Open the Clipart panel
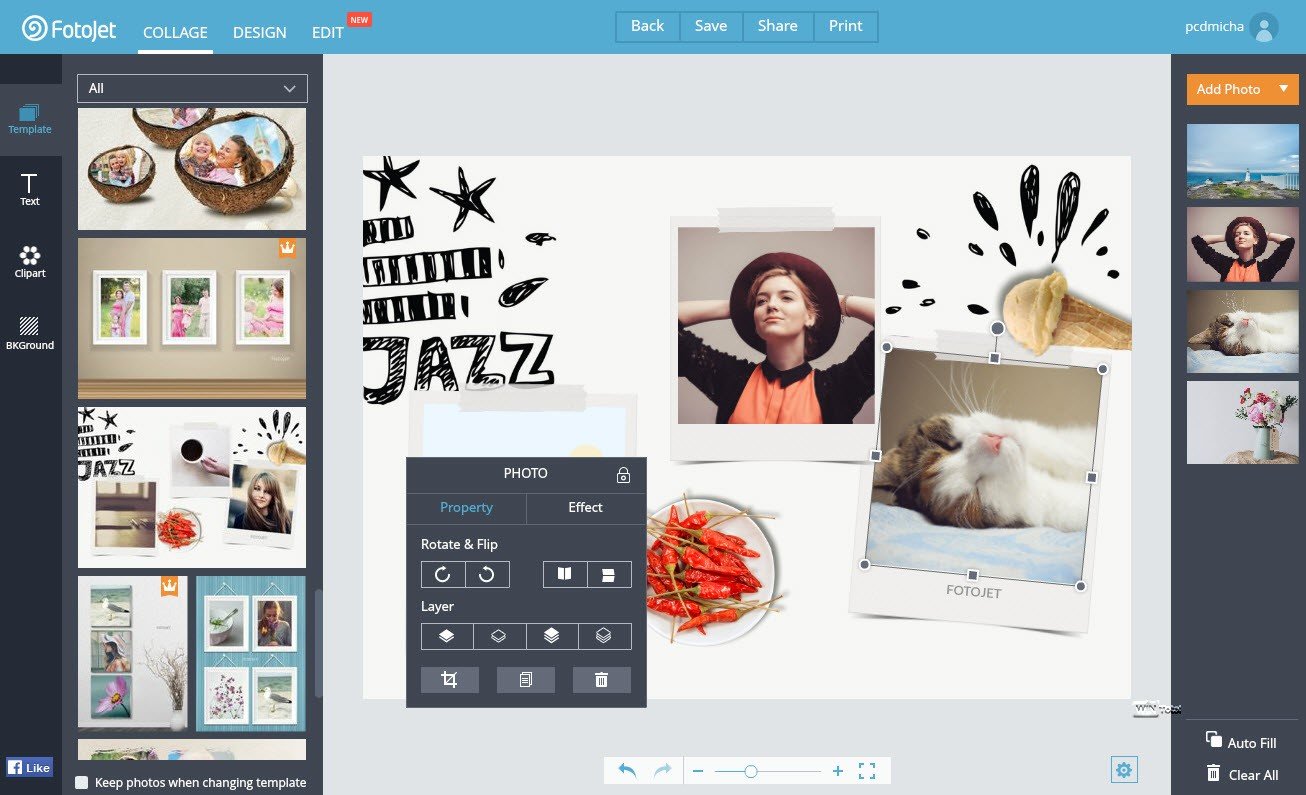 click(x=30, y=262)
